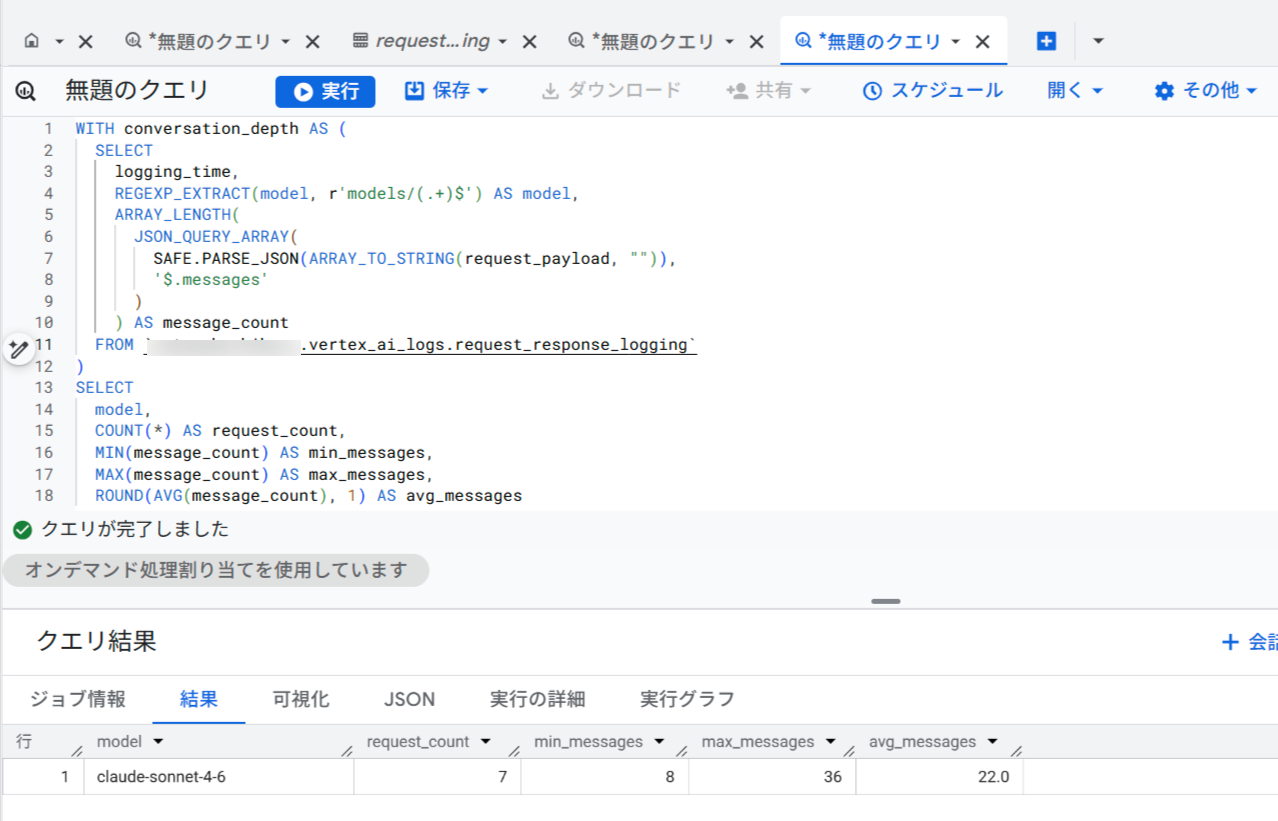Open the avg_messages column dropdown arrow
The image size is (1278, 821).
click(992, 742)
